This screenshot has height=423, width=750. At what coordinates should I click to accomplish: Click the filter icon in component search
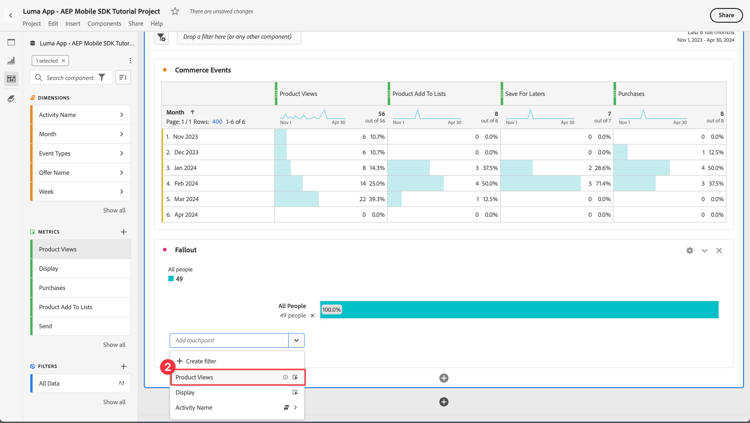click(102, 78)
